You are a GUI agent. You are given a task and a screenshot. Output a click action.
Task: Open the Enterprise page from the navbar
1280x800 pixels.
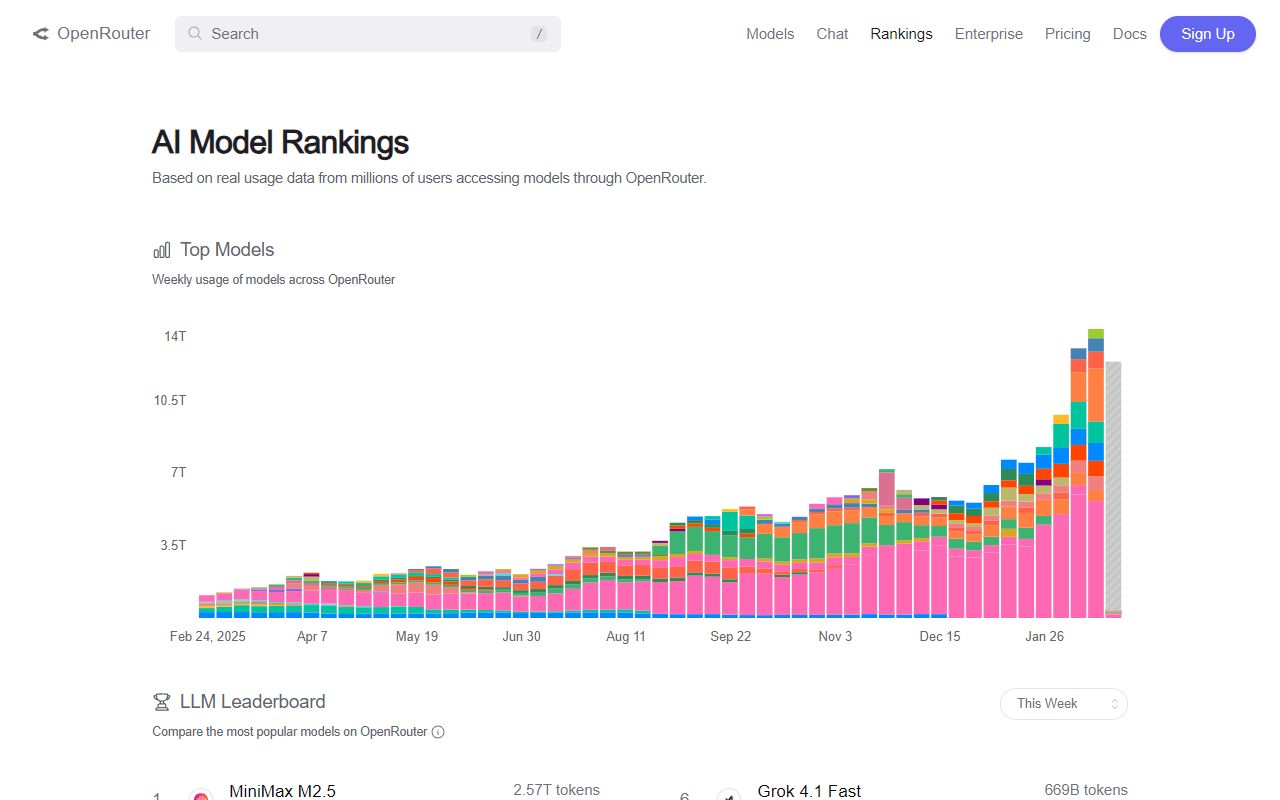click(988, 33)
